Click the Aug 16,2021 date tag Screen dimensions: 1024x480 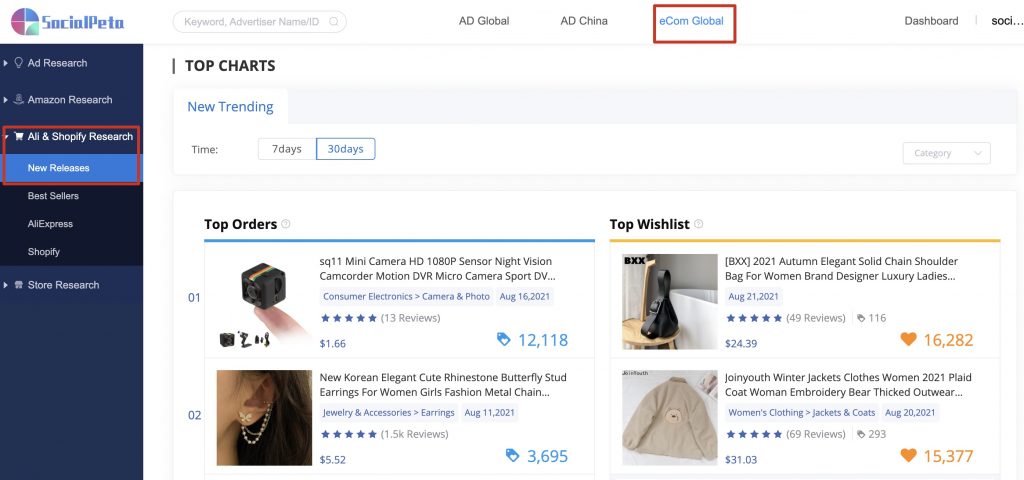click(x=525, y=296)
